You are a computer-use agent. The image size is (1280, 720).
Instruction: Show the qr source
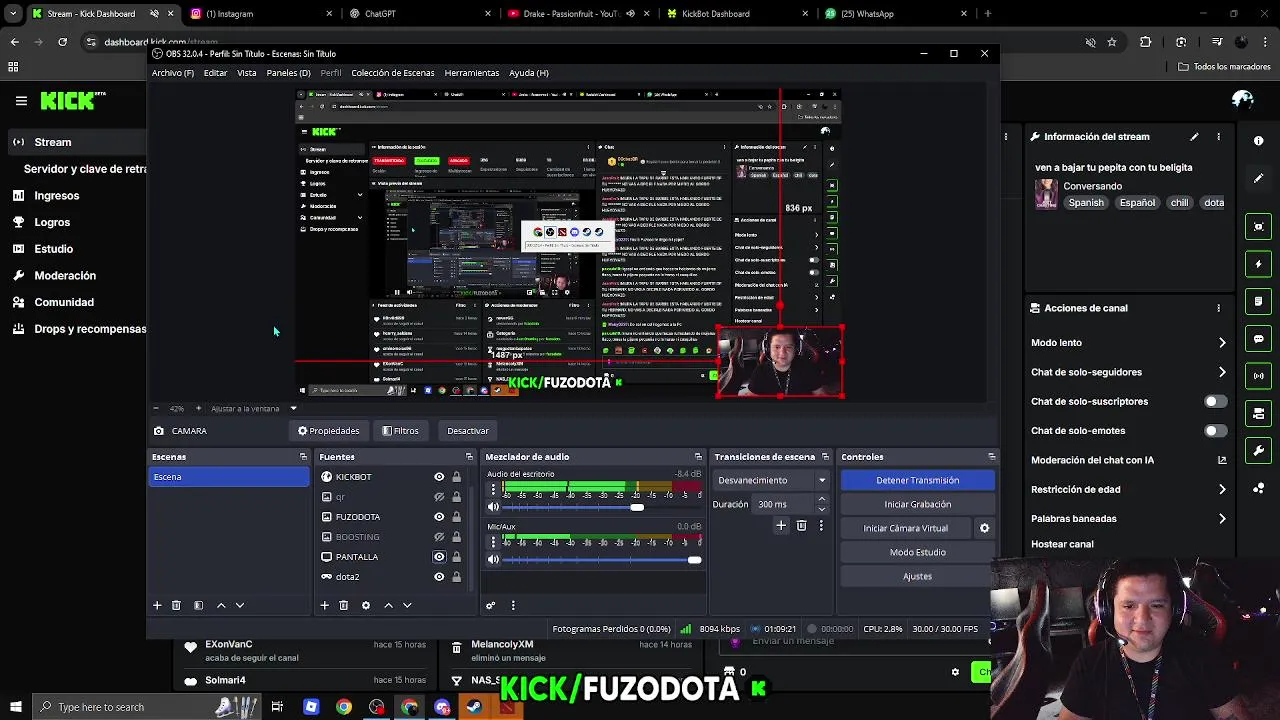439,497
